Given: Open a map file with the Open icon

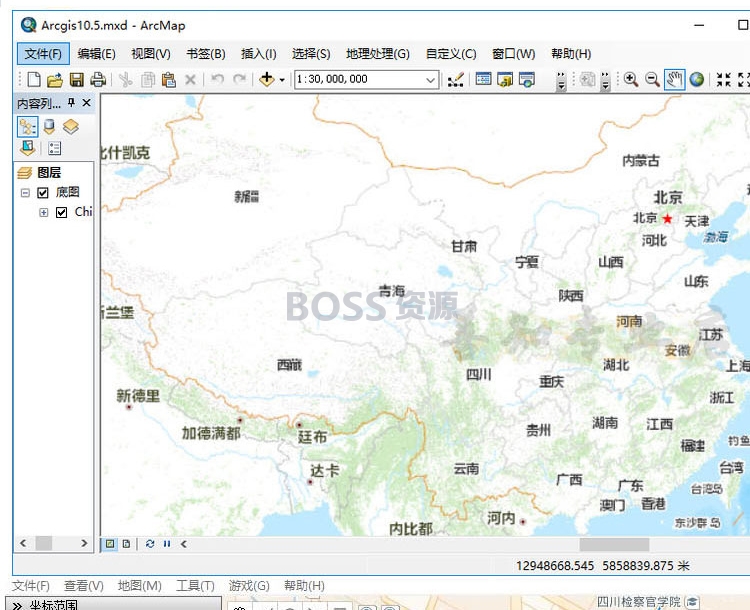Looking at the screenshot, I should [55, 79].
